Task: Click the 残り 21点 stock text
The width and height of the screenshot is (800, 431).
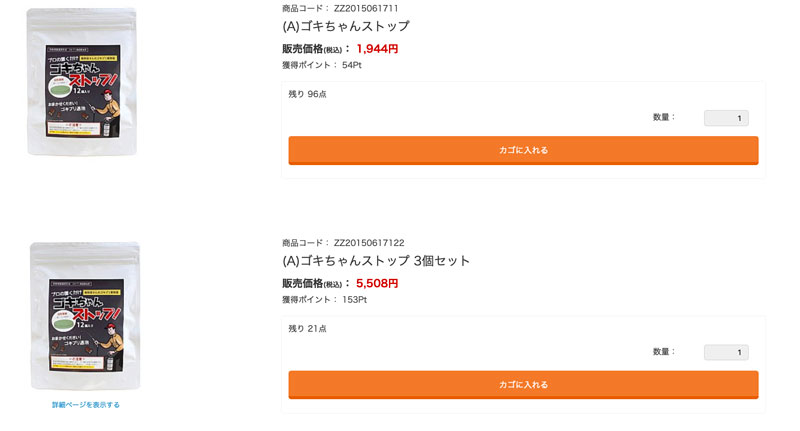Action: [308, 329]
